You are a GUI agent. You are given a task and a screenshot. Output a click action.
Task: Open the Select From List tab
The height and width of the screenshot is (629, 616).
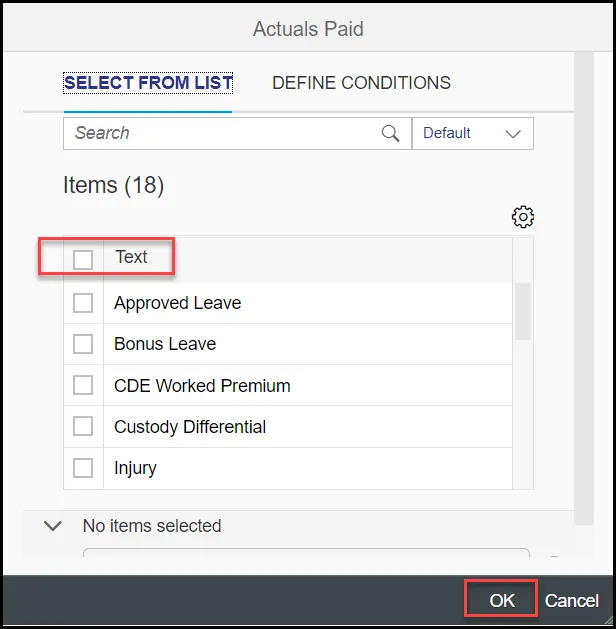click(148, 83)
